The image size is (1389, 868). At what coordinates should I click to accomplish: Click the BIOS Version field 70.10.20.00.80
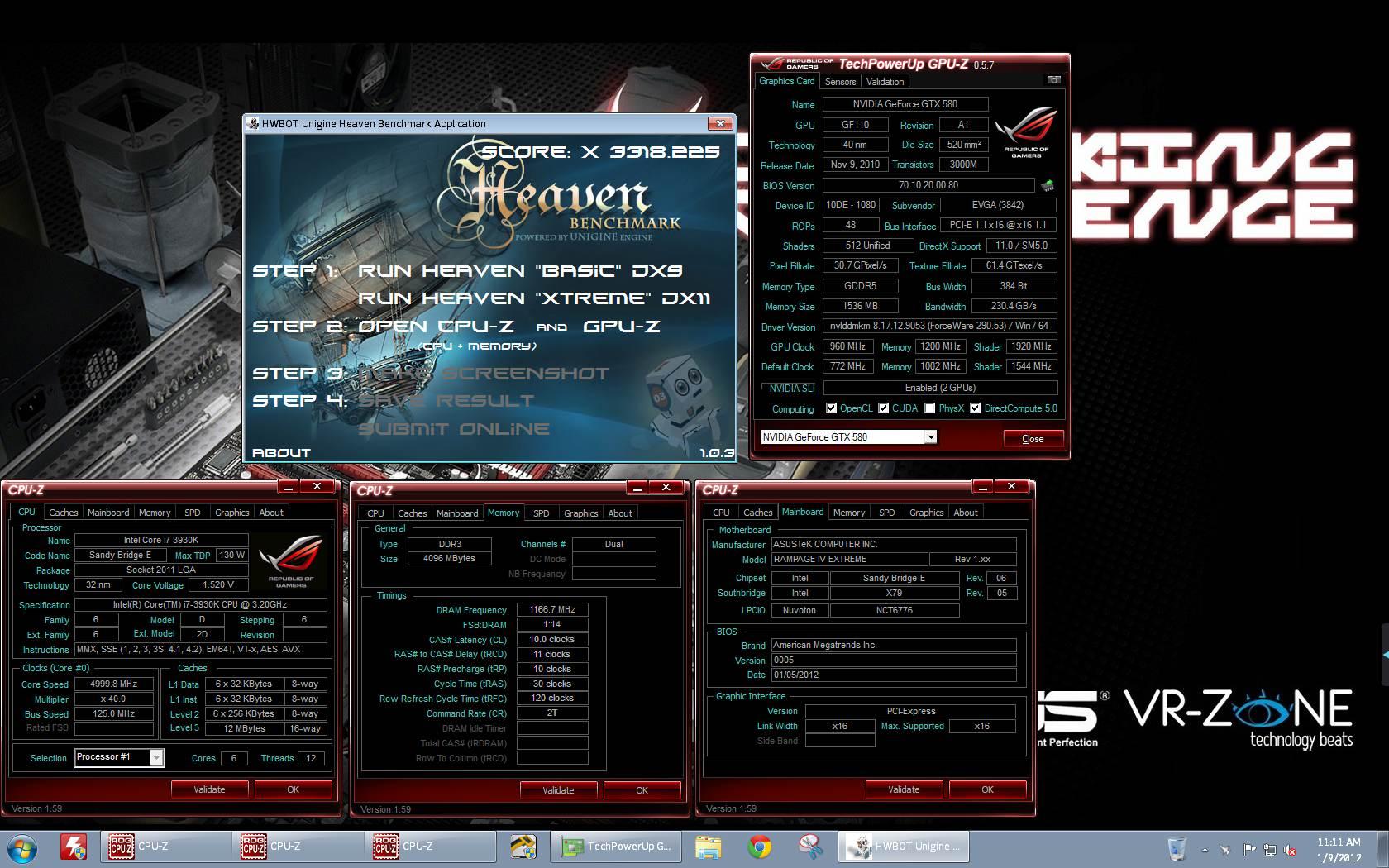pyautogui.click(x=928, y=185)
